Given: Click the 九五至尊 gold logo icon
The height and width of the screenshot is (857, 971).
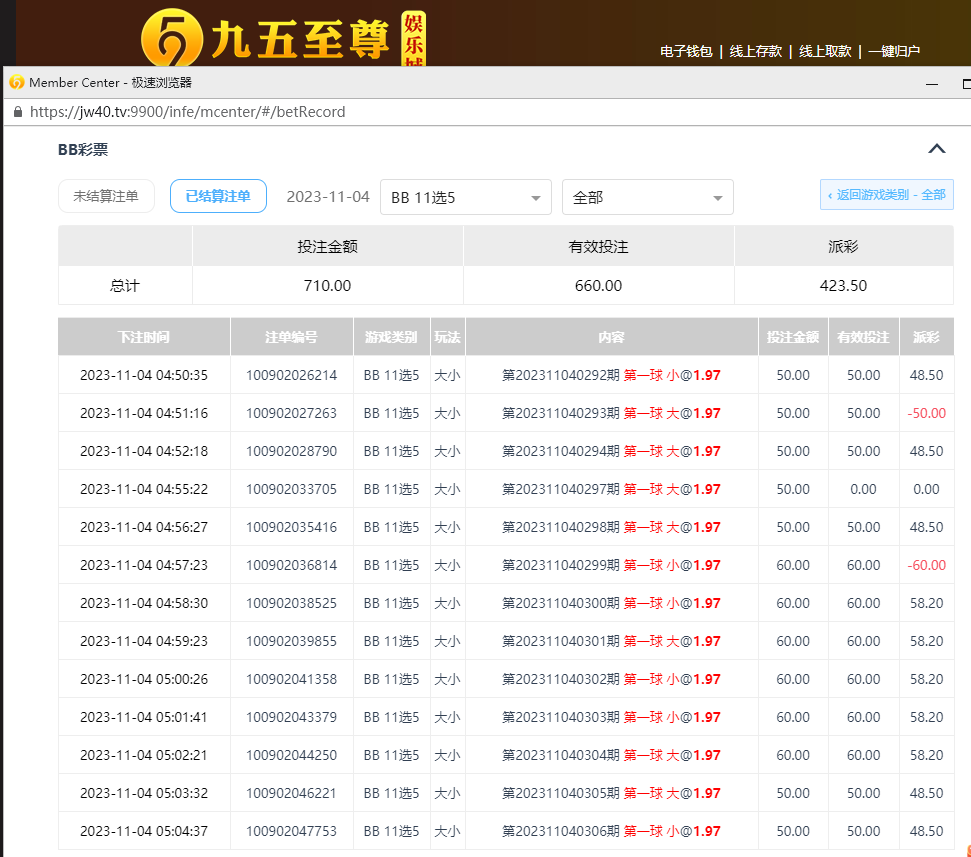Looking at the screenshot, I should [171, 38].
